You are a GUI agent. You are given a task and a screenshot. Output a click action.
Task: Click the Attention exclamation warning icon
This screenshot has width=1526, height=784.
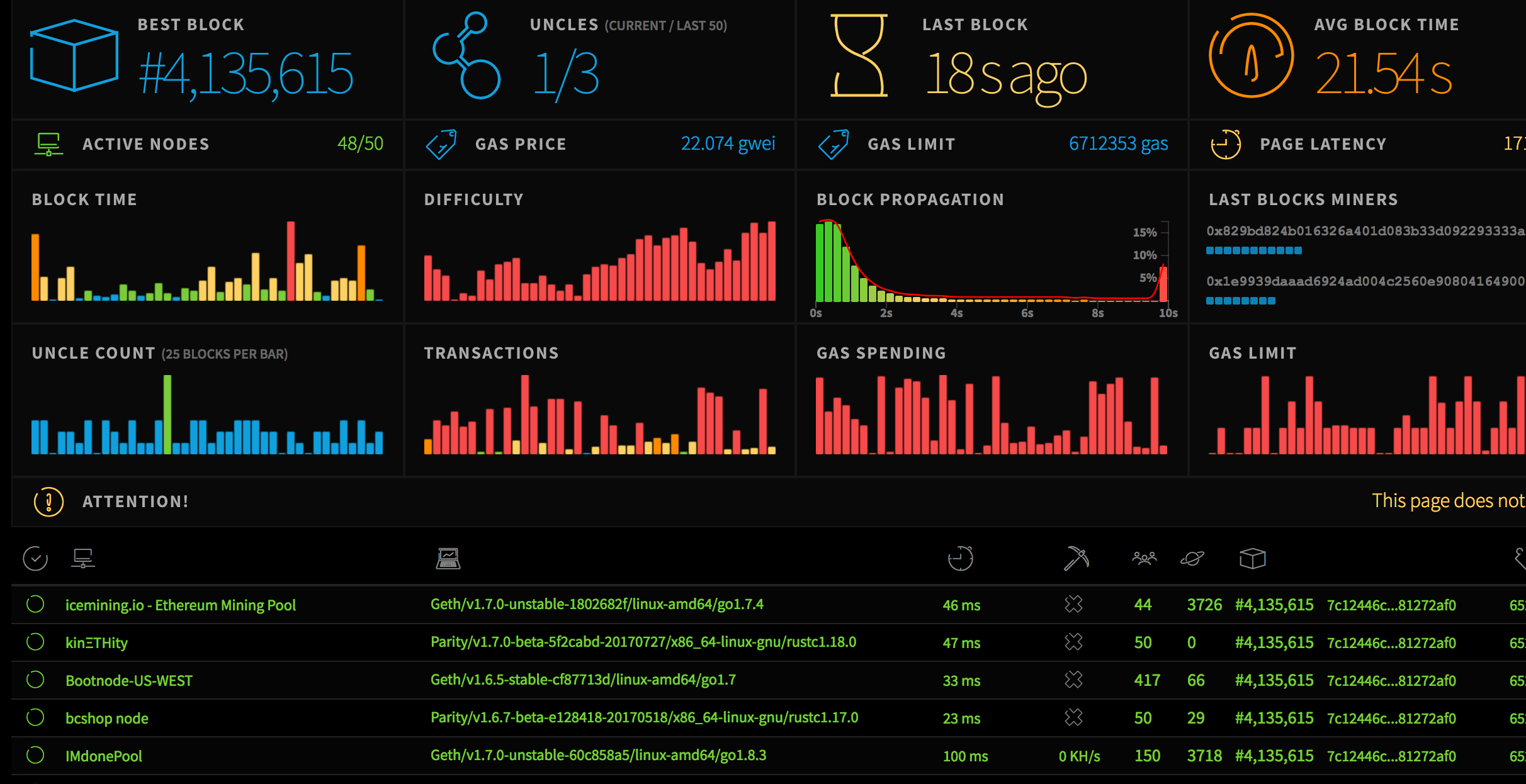[48, 501]
